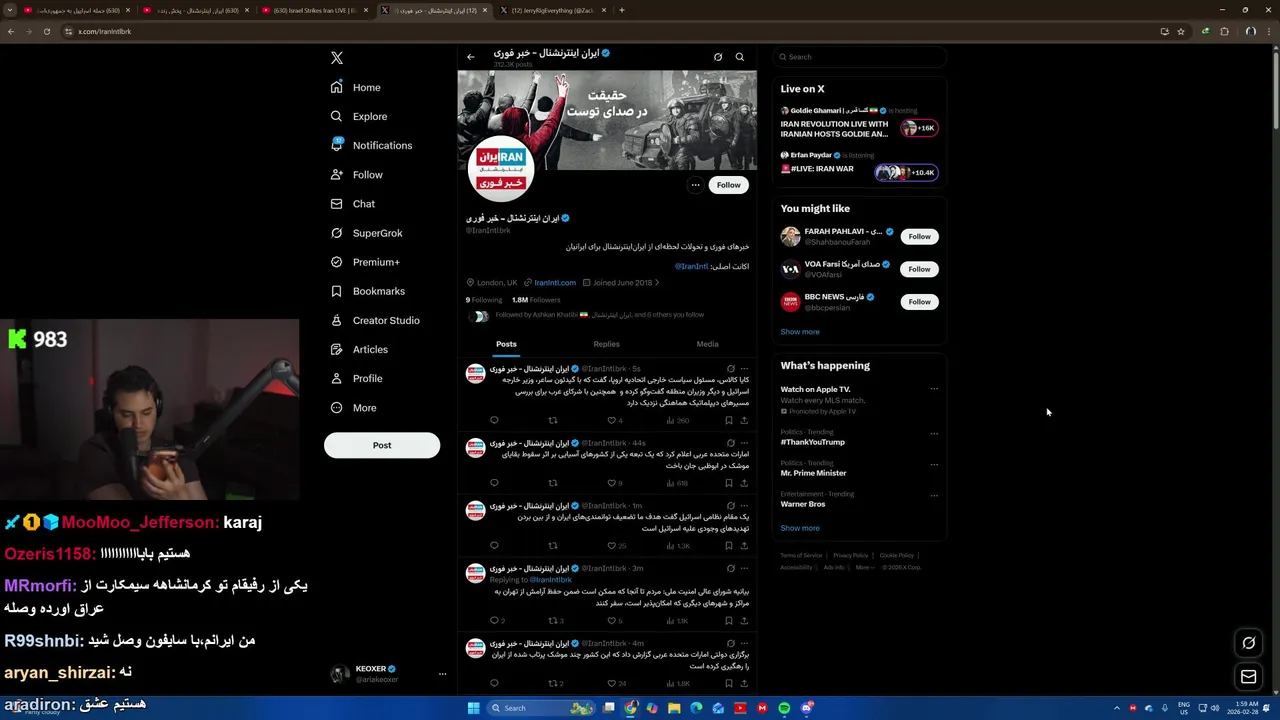Switch to Israel Strikes Iran LIVE tab
This screenshot has height=720, width=1280.
315,10
